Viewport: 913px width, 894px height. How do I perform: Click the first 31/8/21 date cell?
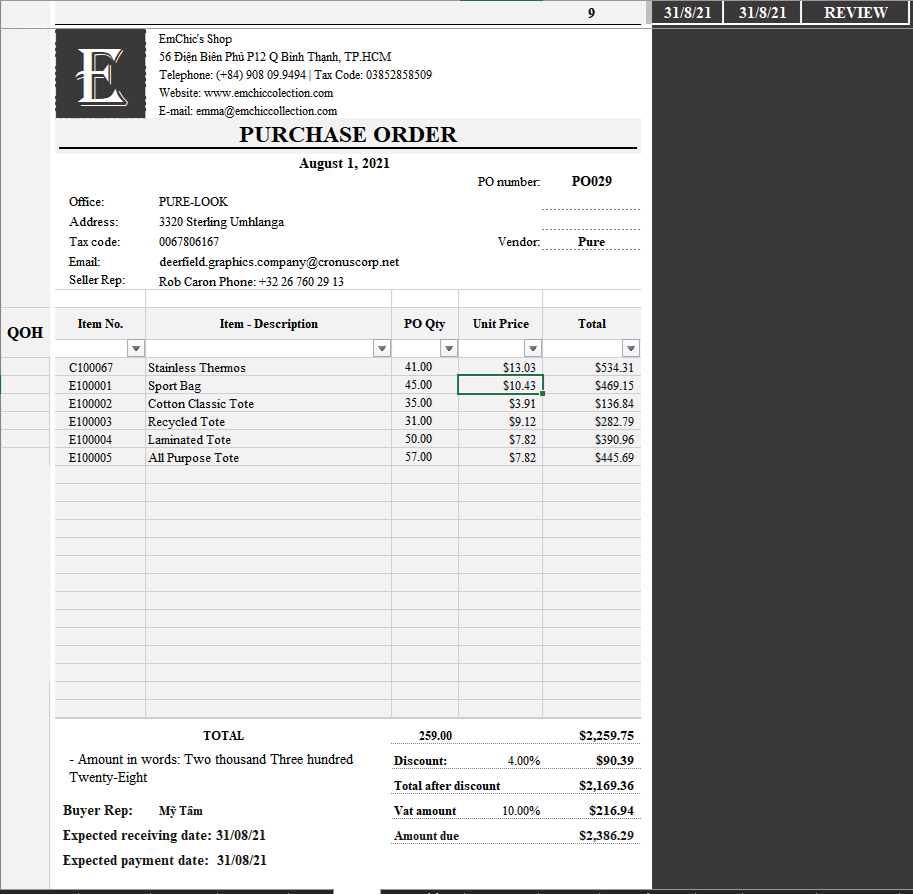click(688, 13)
